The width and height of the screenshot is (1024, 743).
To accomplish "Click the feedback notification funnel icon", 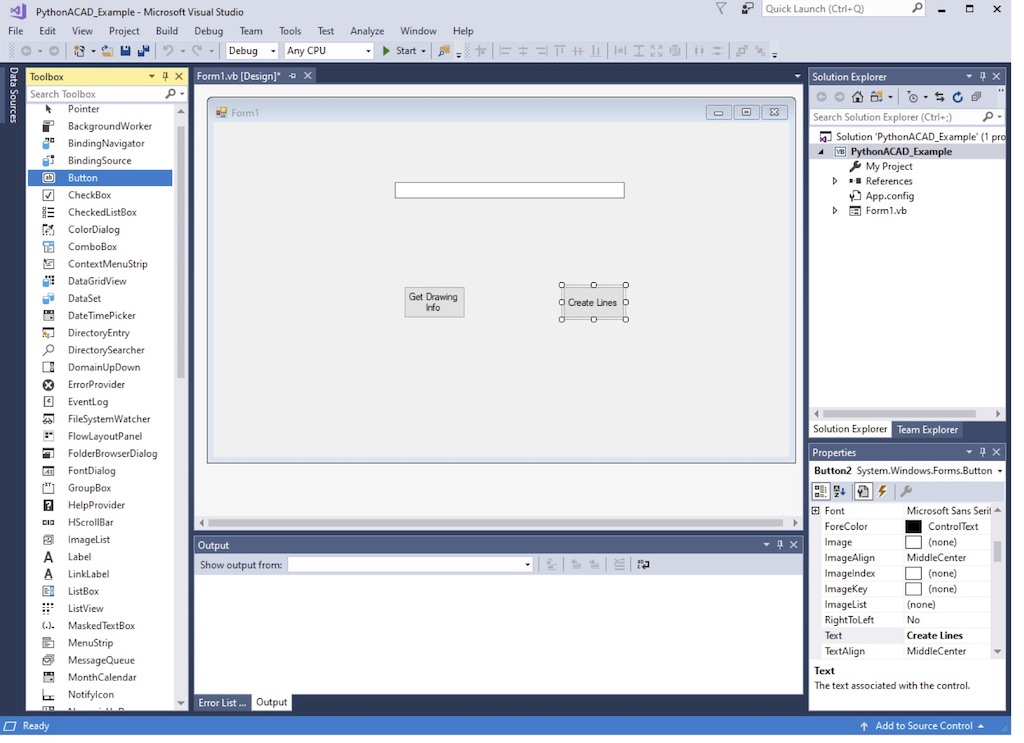I will [721, 8].
